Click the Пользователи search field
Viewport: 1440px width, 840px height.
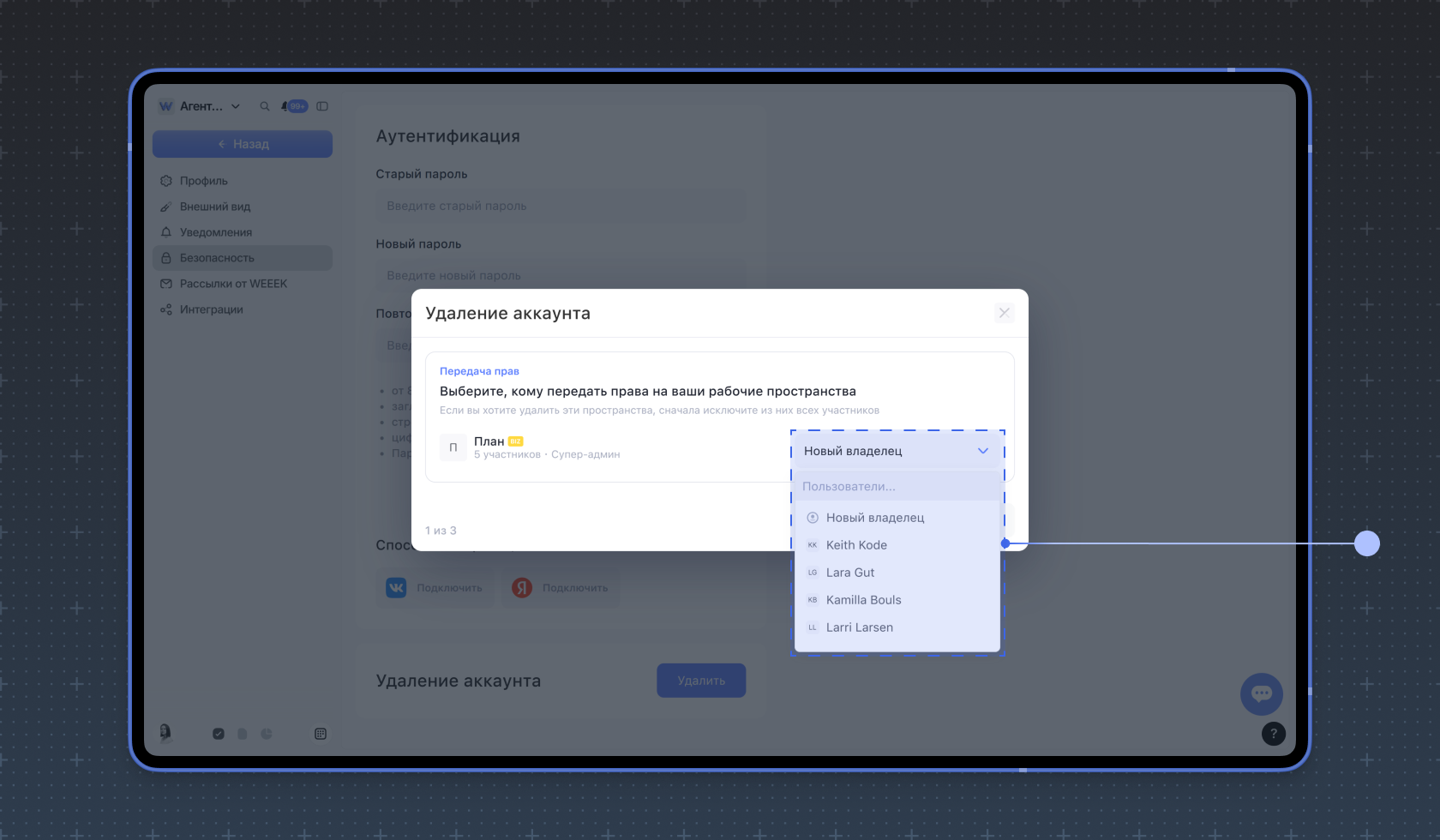click(x=897, y=486)
